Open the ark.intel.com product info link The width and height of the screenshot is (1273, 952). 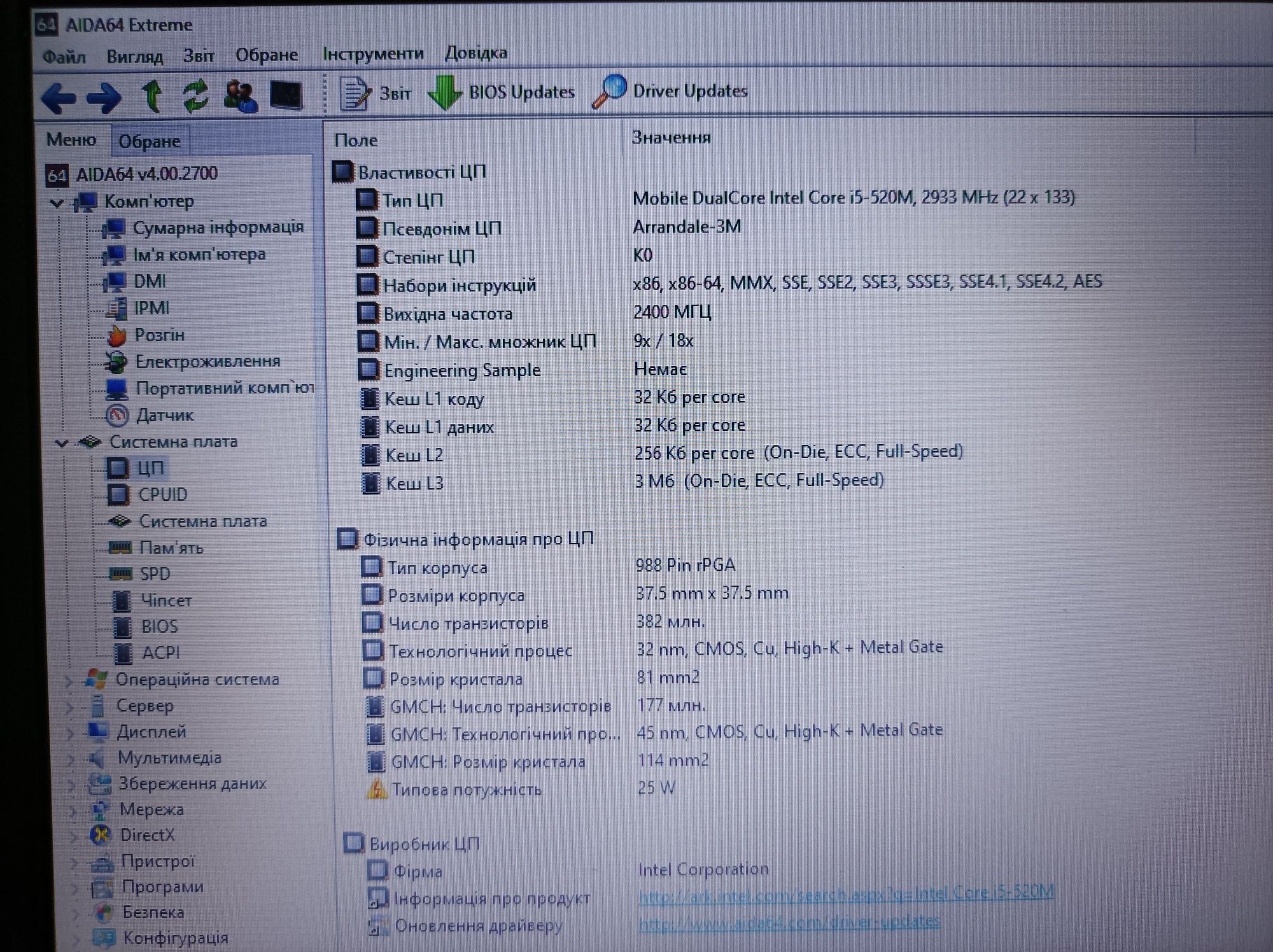click(846, 895)
